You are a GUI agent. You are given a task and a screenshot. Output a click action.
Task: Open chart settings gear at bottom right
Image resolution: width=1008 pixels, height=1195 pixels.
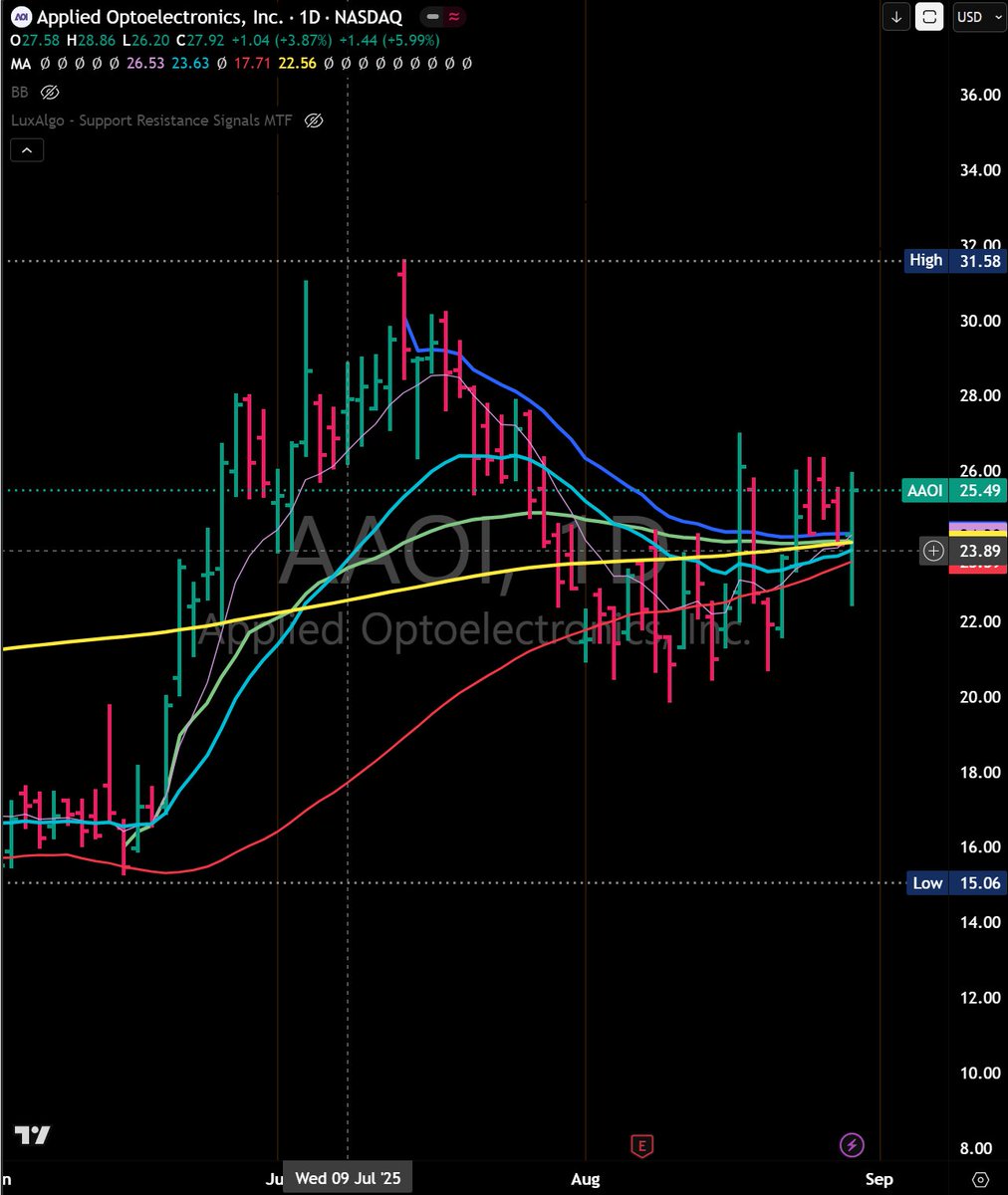point(981,1179)
